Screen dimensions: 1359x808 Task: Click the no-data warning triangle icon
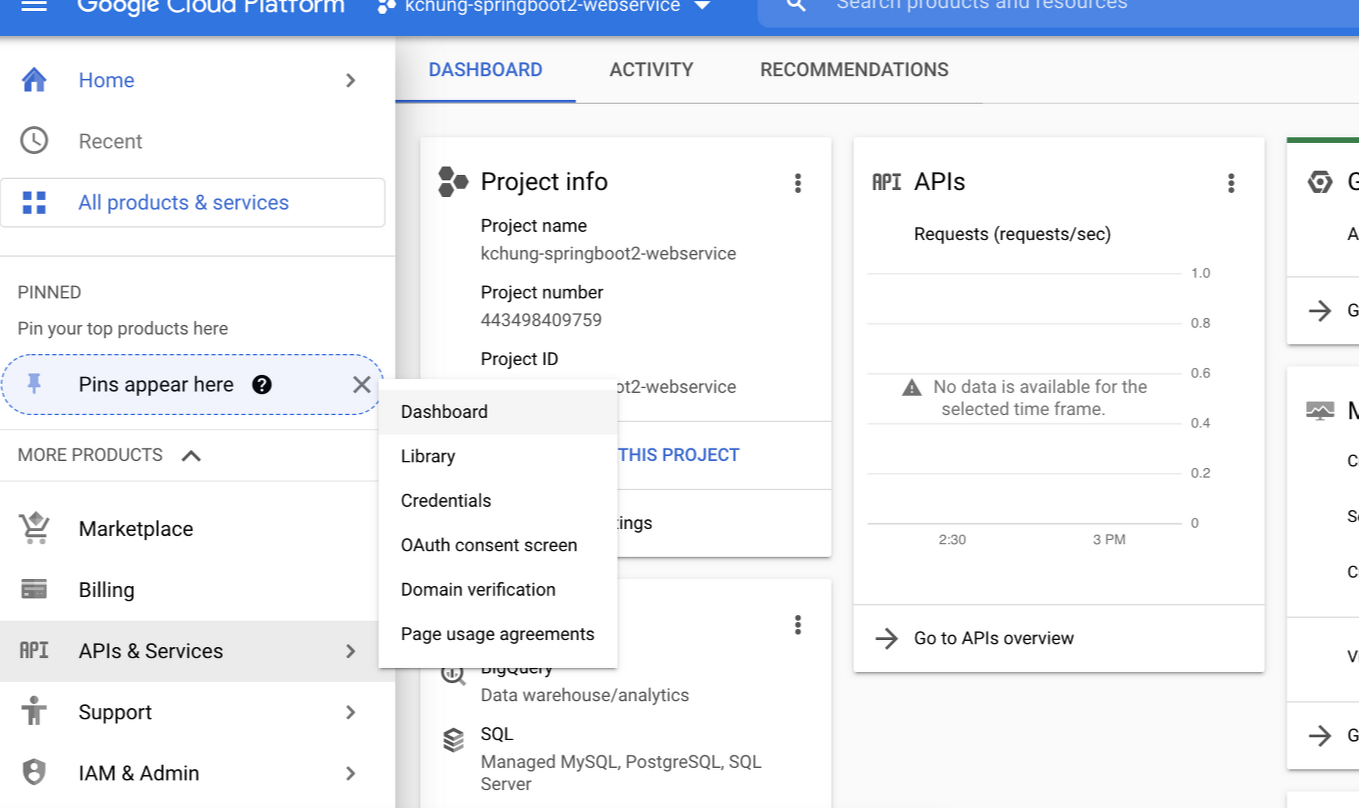click(912, 387)
